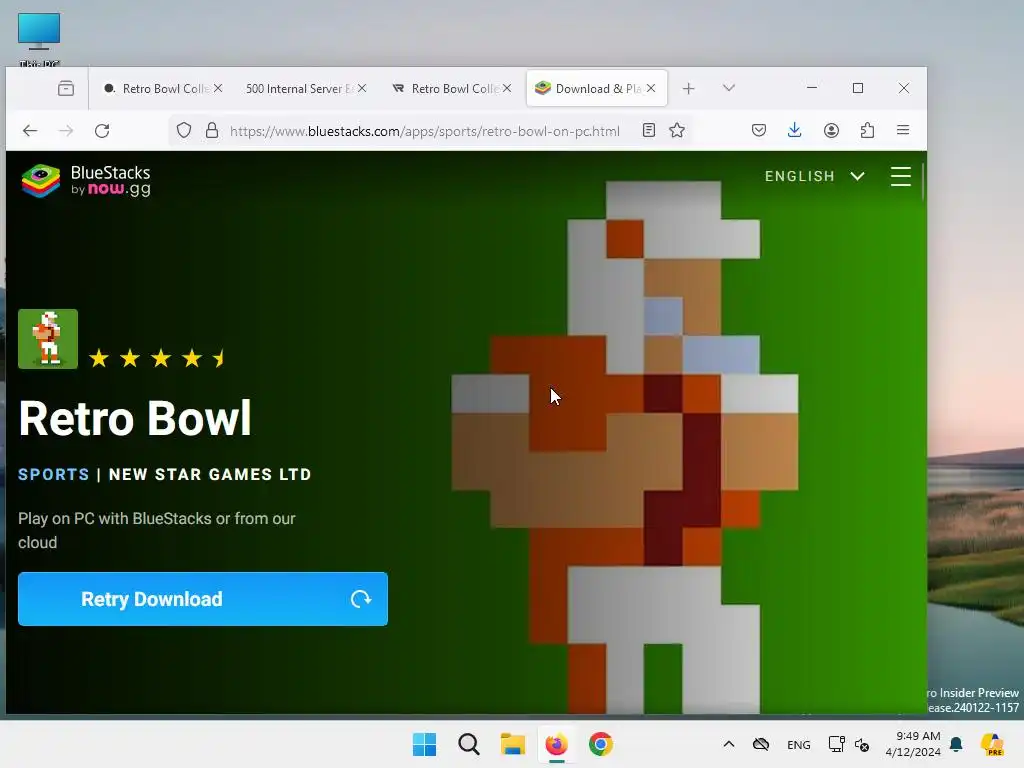Open the BlueStacks site hamburger menu
Viewport: 1024px width, 768px height.
tap(901, 176)
